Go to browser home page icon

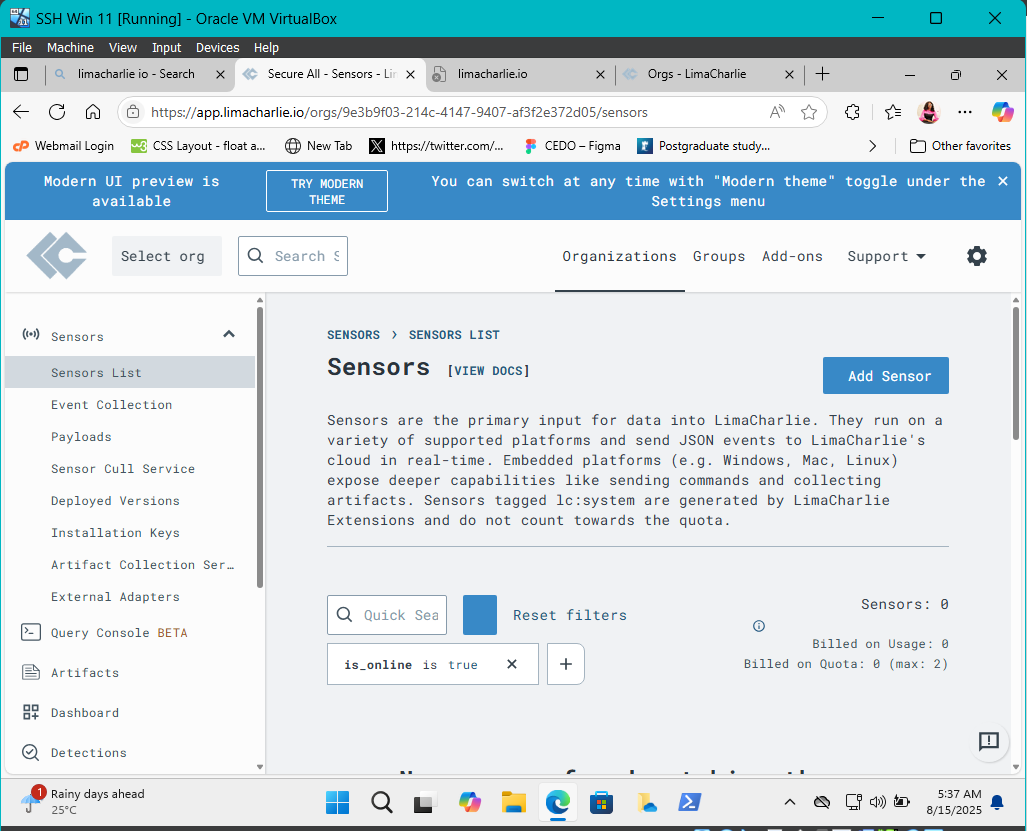click(93, 112)
